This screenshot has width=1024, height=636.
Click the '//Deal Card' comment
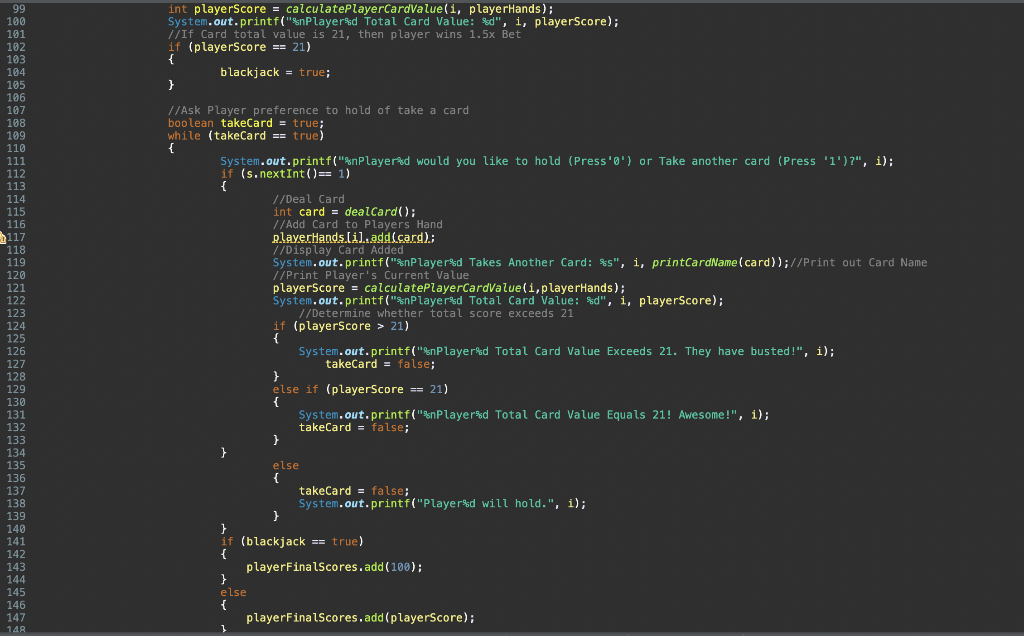308,199
